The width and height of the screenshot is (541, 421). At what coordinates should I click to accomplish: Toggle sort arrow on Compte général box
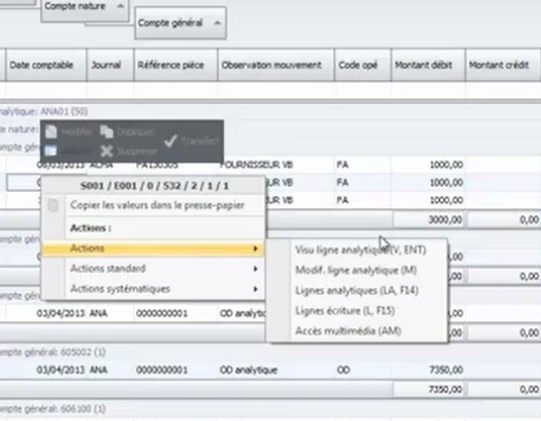click(x=217, y=23)
